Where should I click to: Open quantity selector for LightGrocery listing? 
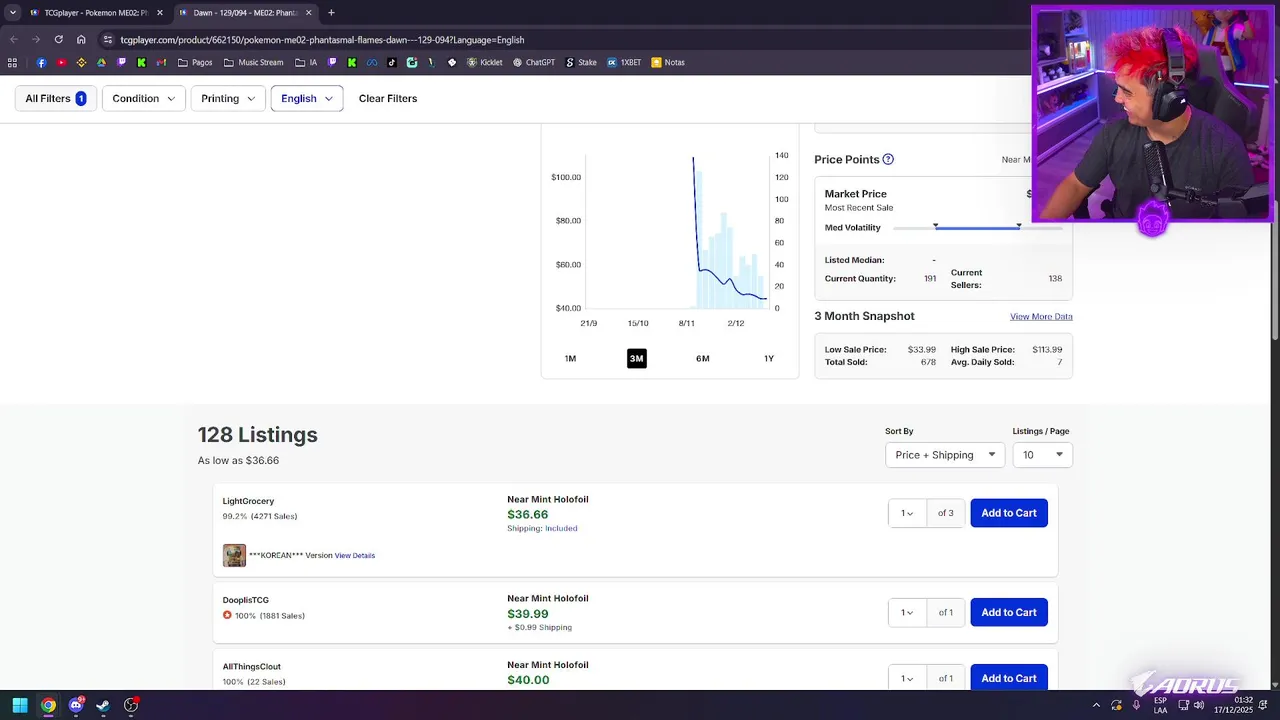coord(907,513)
